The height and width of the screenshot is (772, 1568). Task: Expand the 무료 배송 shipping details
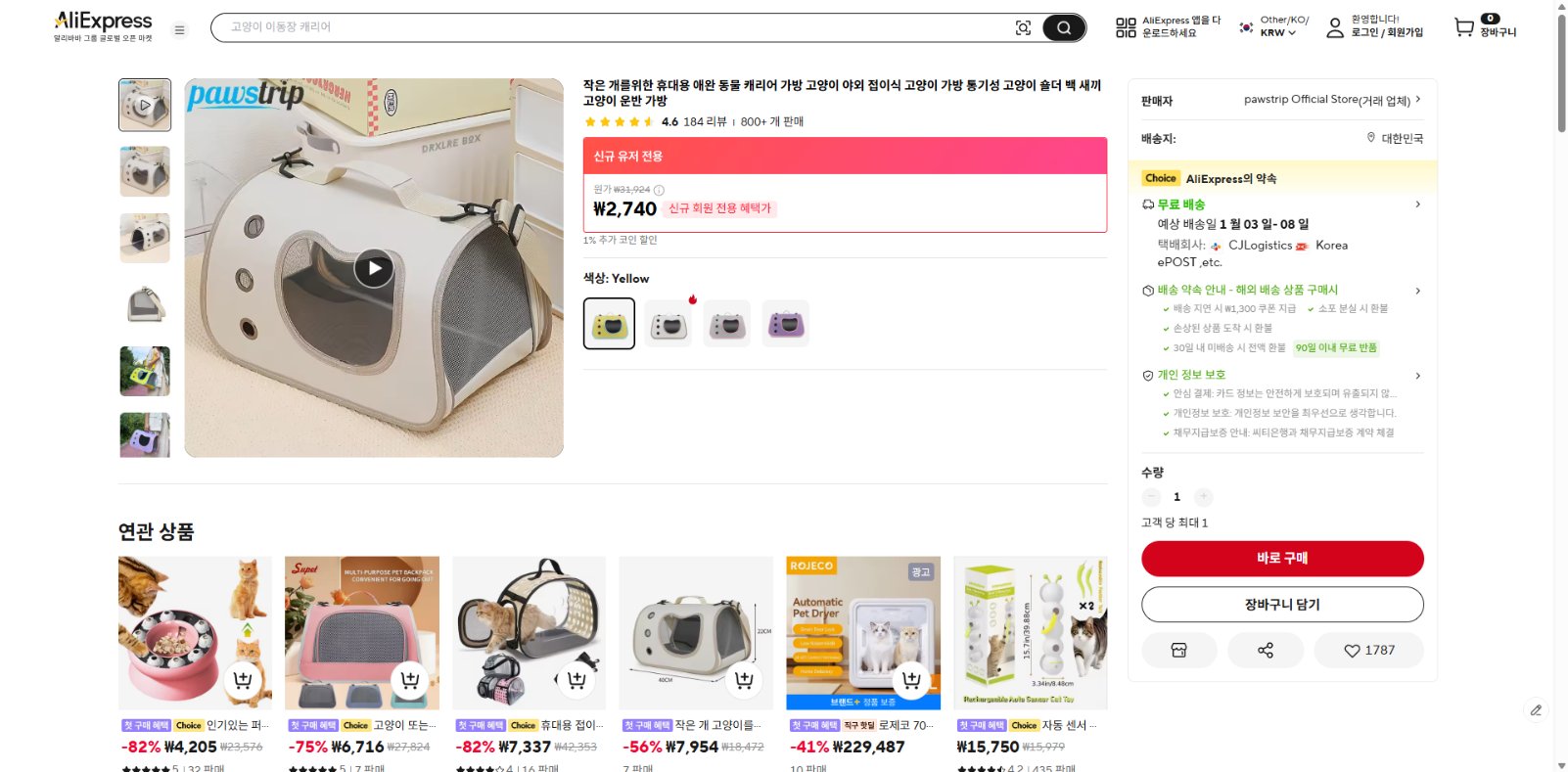[1418, 204]
